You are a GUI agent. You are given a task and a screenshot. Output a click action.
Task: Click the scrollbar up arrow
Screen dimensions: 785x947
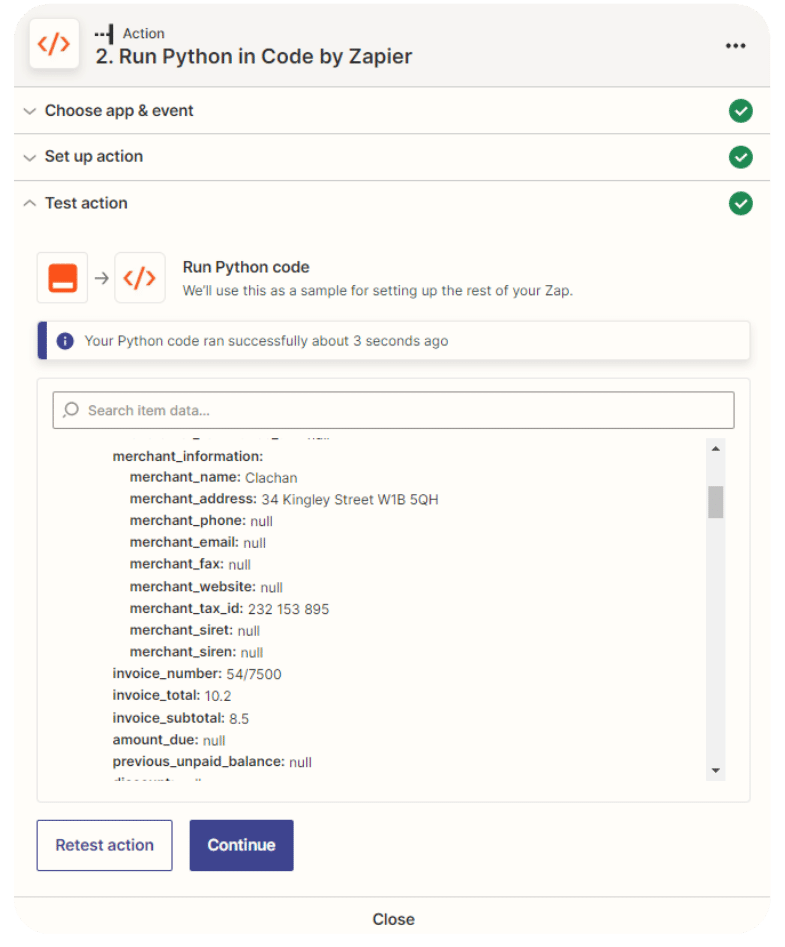(715, 448)
